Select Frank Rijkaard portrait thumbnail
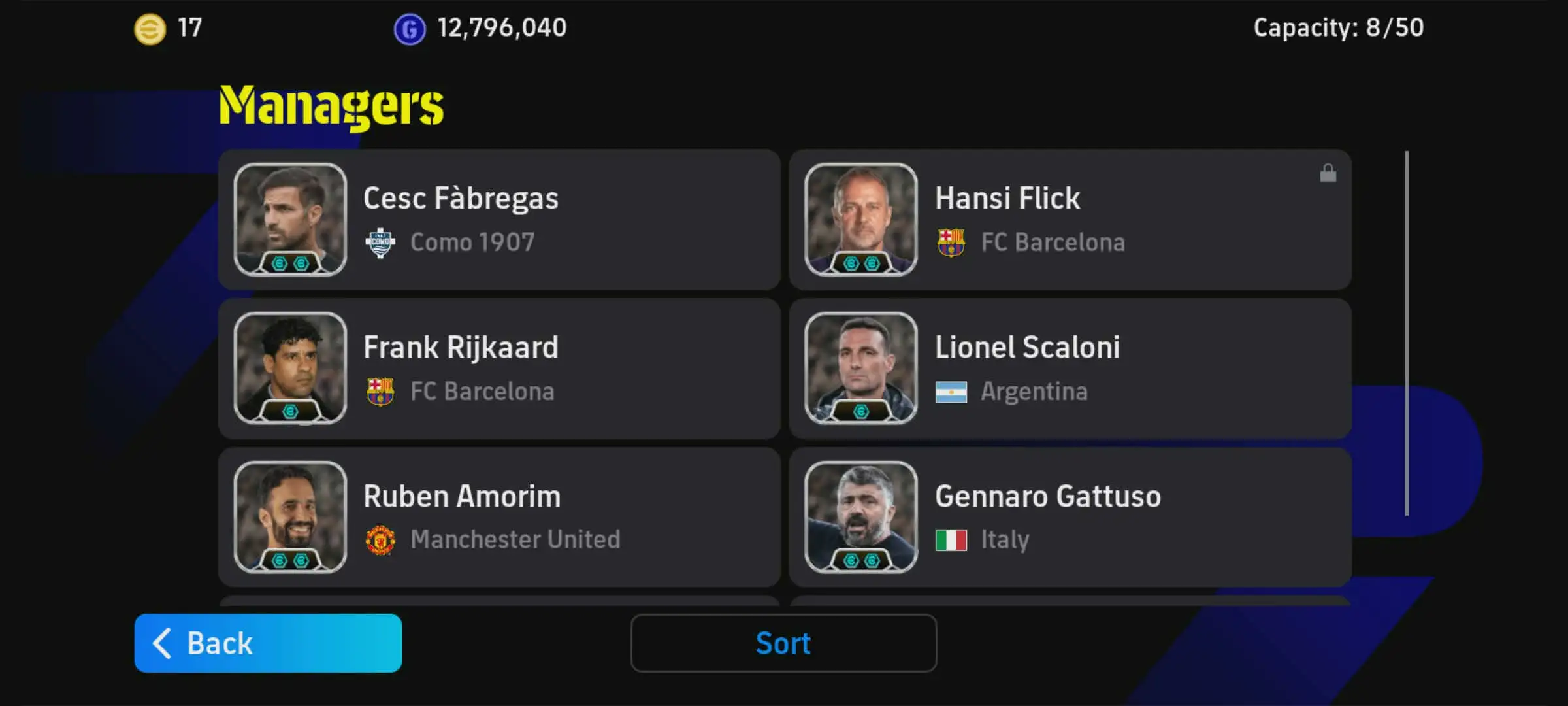1568x706 pixels. coord(290,368)
